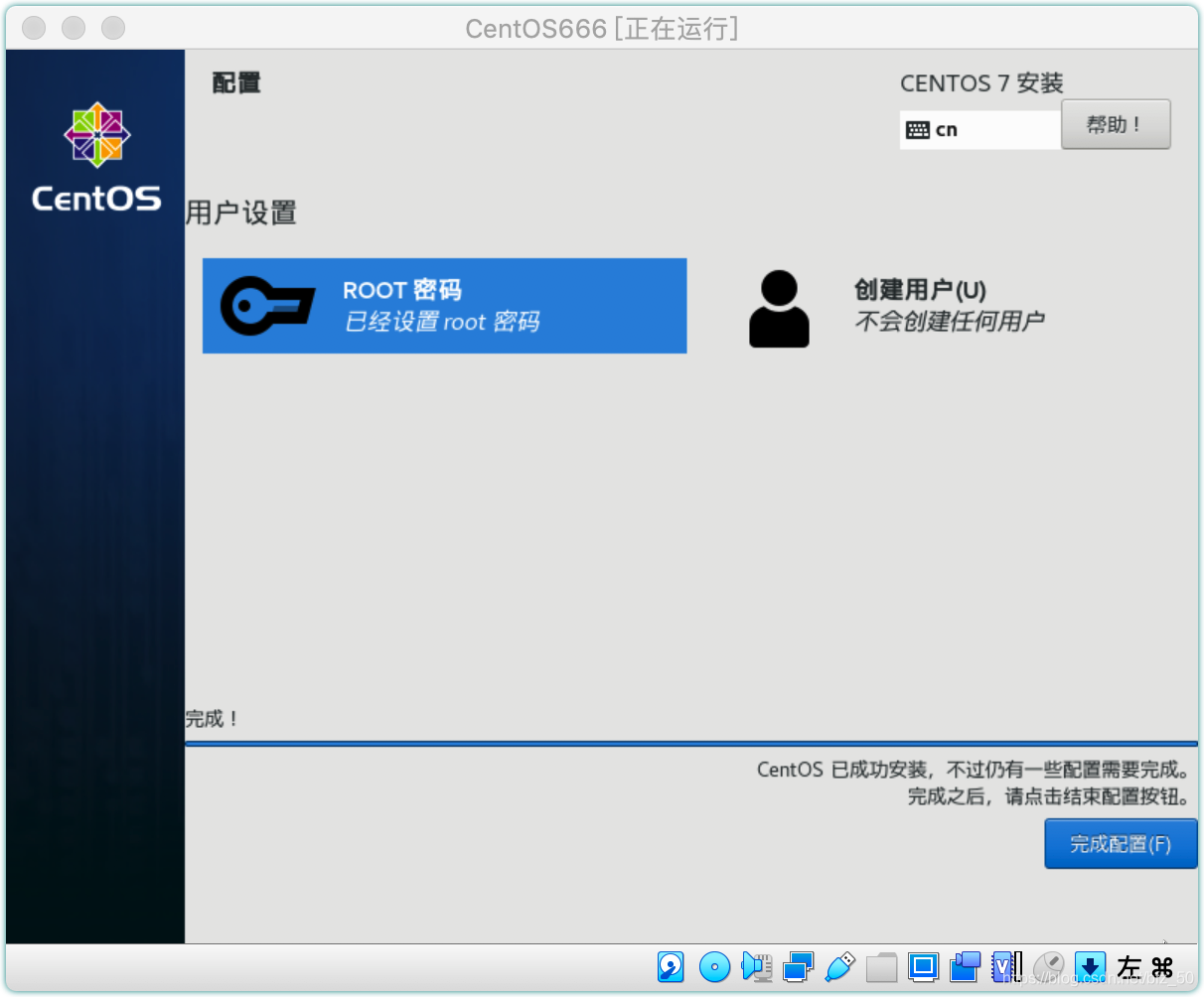
Task: Open the optical disc status icon
Action: 714,966
